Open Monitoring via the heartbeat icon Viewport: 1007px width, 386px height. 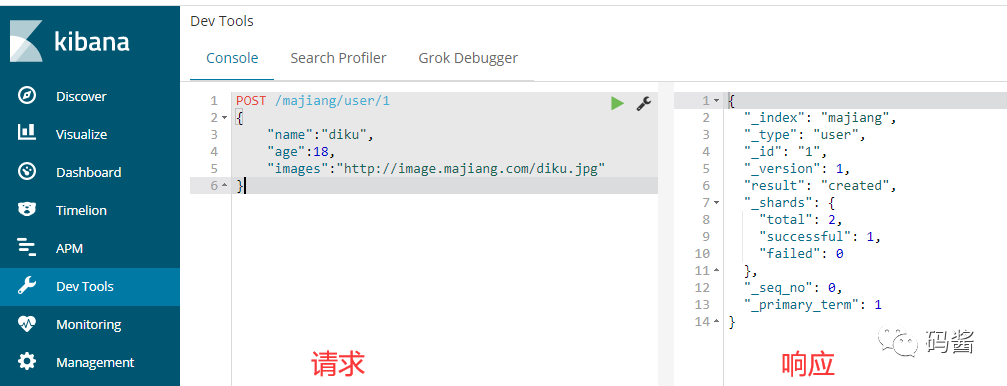(x=27, y=324)
